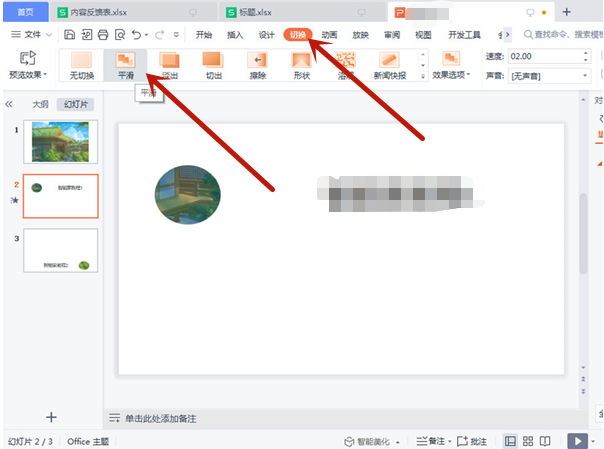Screen dimensions: 604x449
Task: Click the save icon in quick toolbar
Action: 70,34
